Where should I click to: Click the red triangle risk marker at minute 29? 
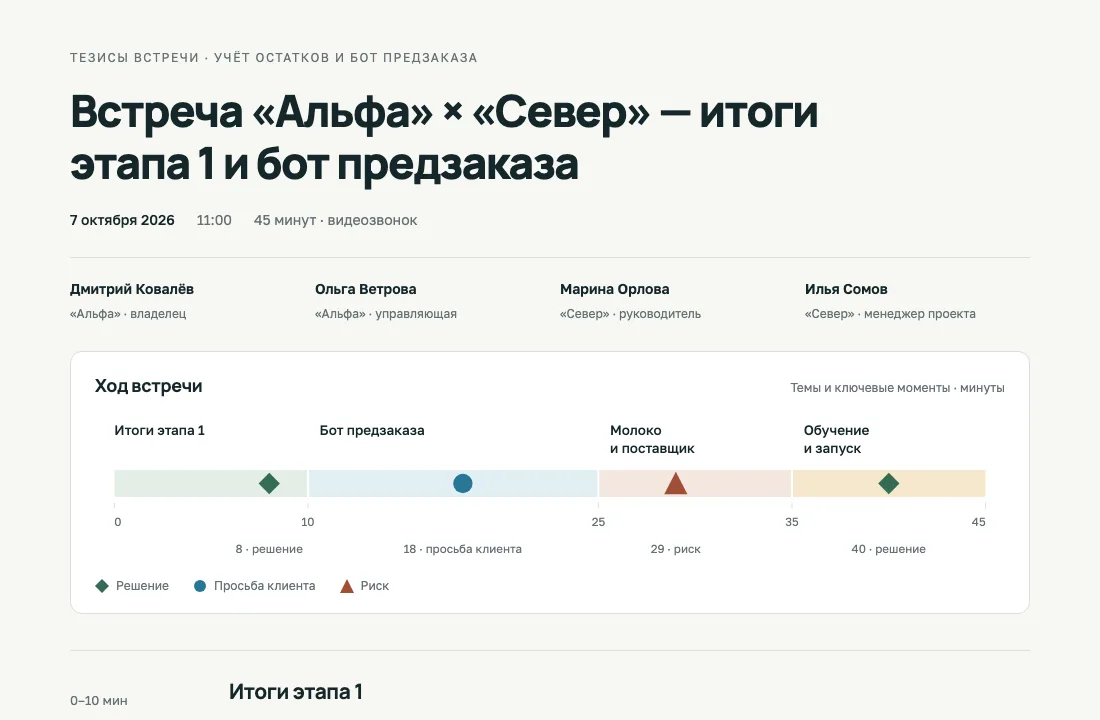click(676, 484)
